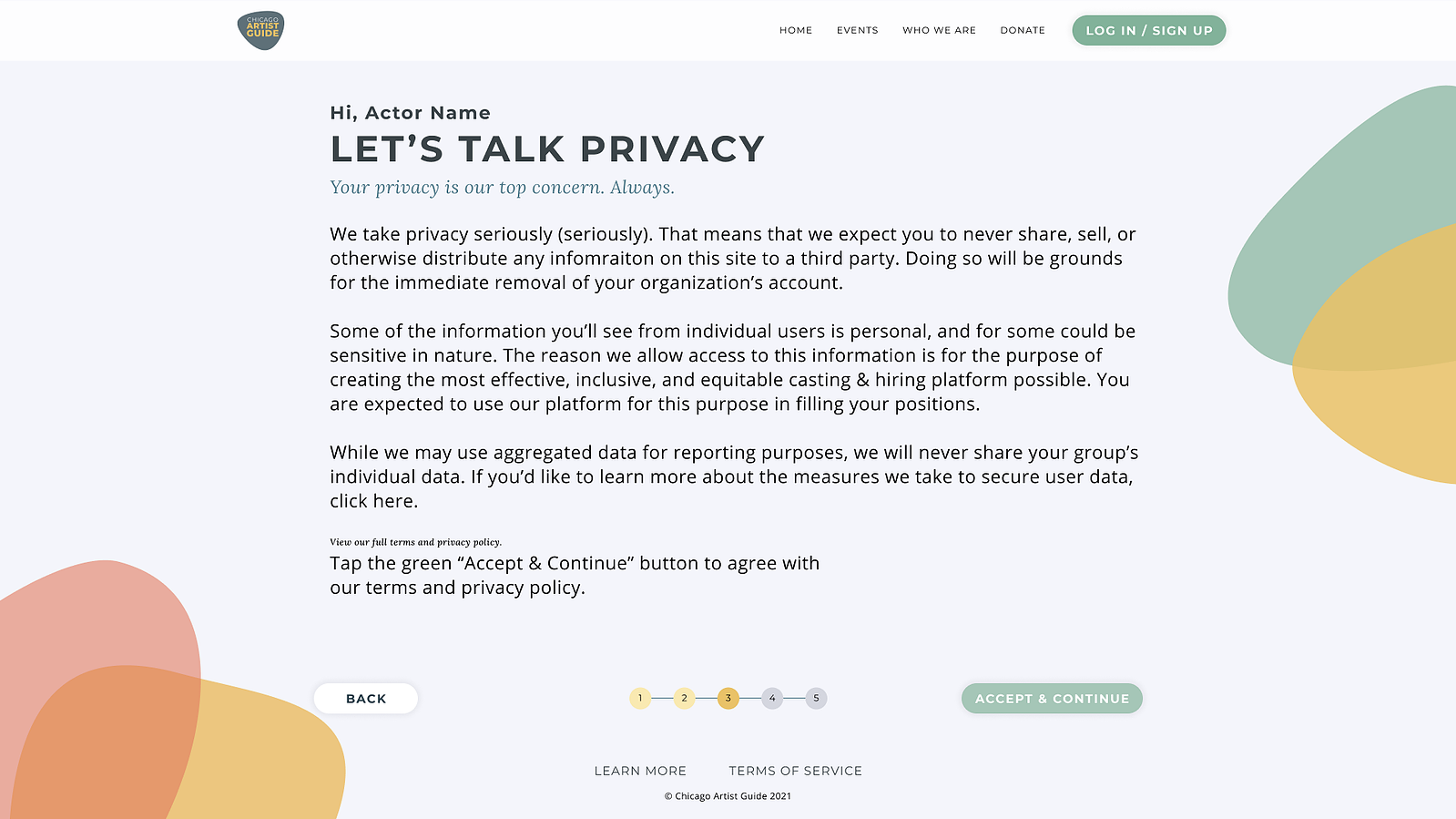1456x819 pixels.
Task: Click the "Hi, Actor Name" greeting
Action: (410, 113)
